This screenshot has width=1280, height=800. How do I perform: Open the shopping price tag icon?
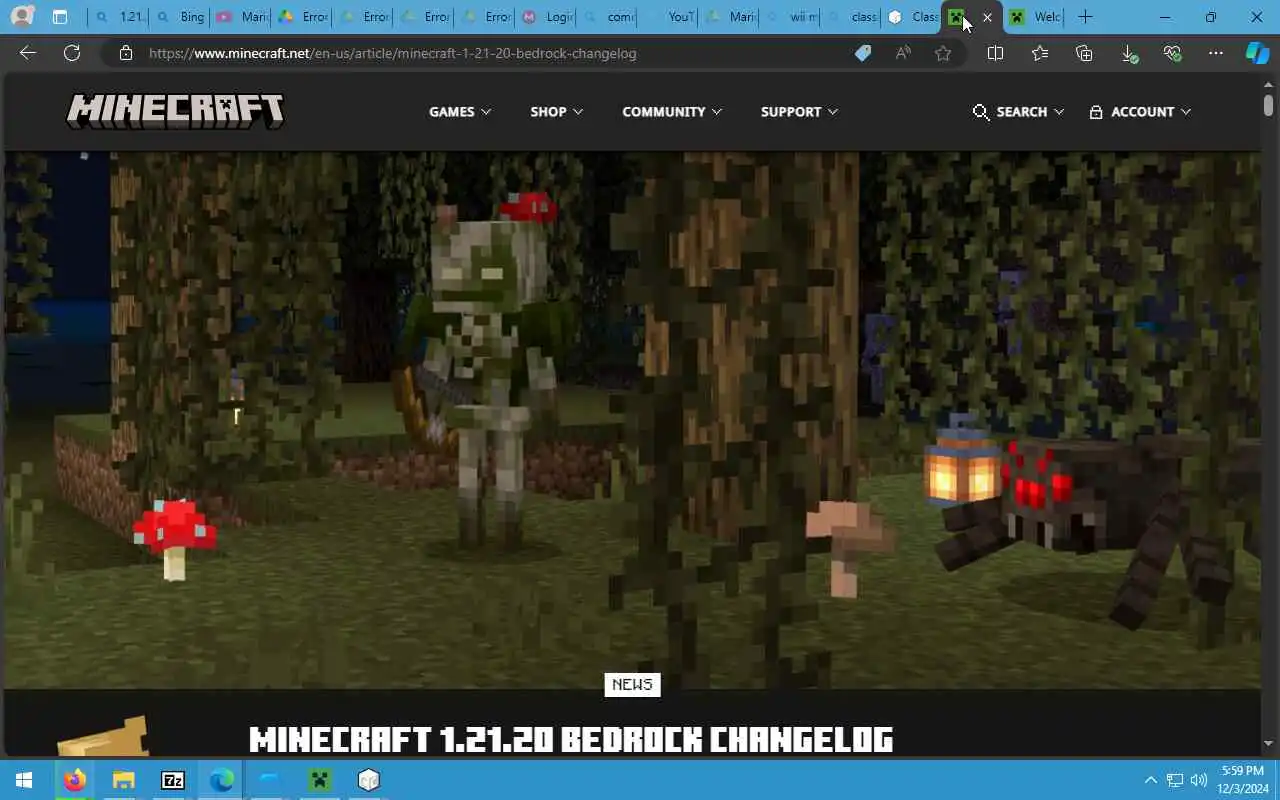(862, 53)
